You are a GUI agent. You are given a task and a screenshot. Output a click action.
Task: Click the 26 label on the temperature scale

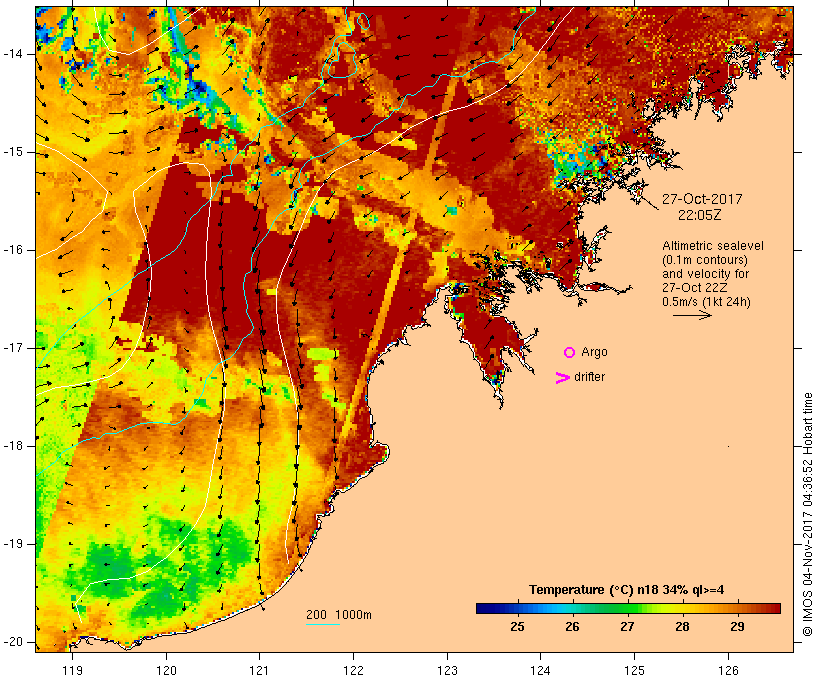(x=572, y=627)
